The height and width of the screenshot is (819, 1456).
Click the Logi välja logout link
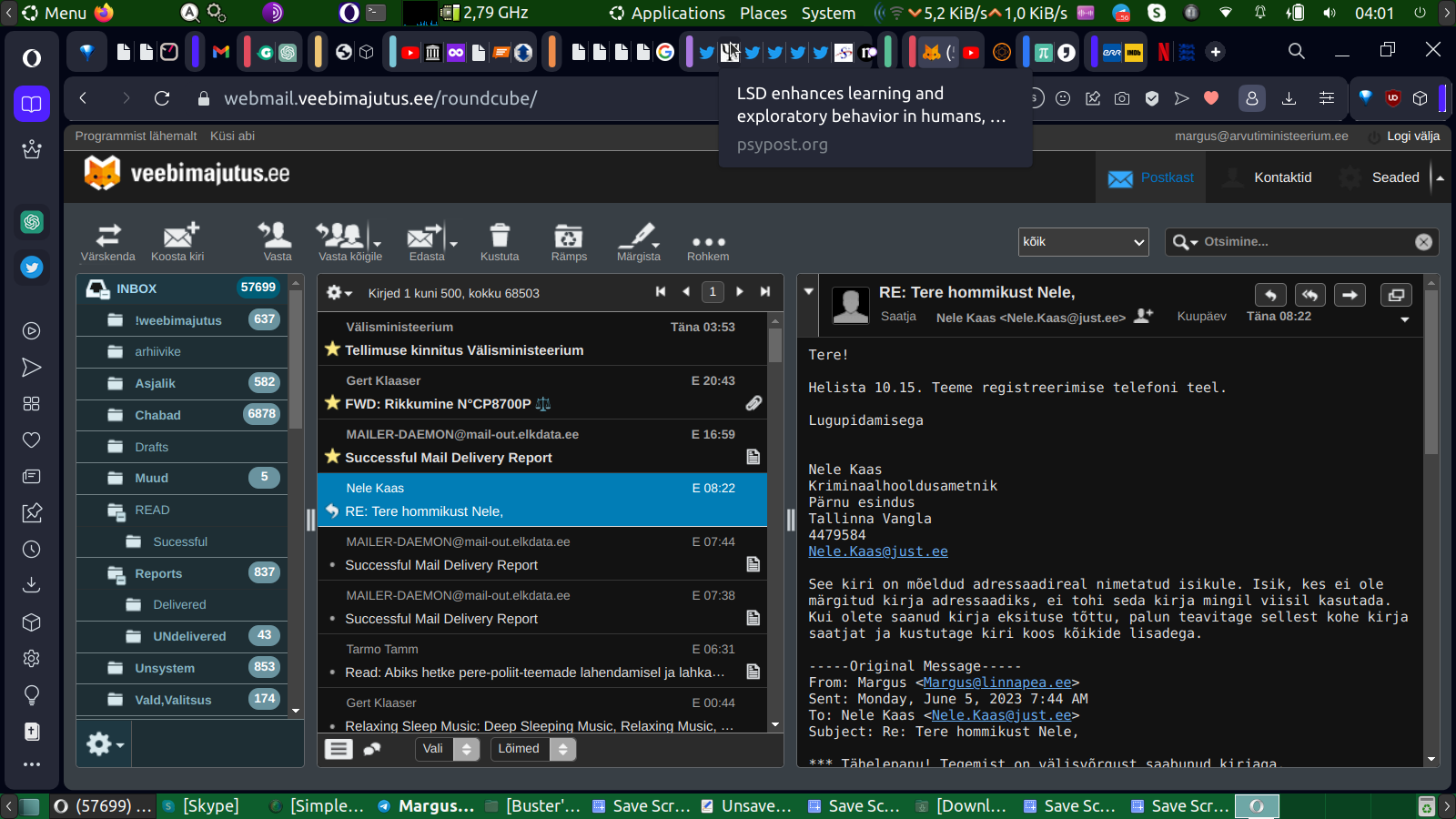click(x=1412, y=136)
